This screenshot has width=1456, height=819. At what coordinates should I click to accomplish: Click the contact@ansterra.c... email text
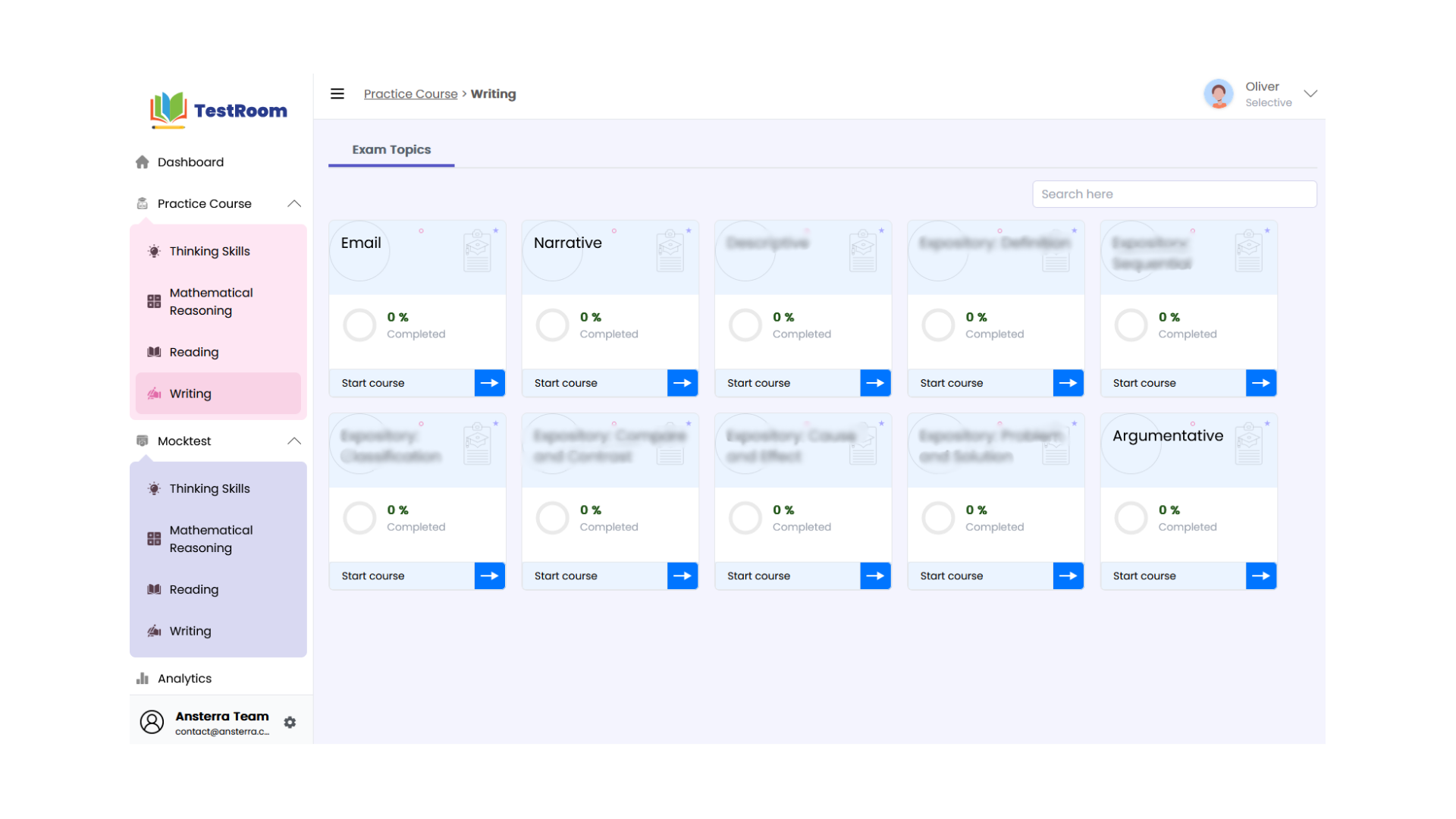pyautogui.click(x=222, y=732)
